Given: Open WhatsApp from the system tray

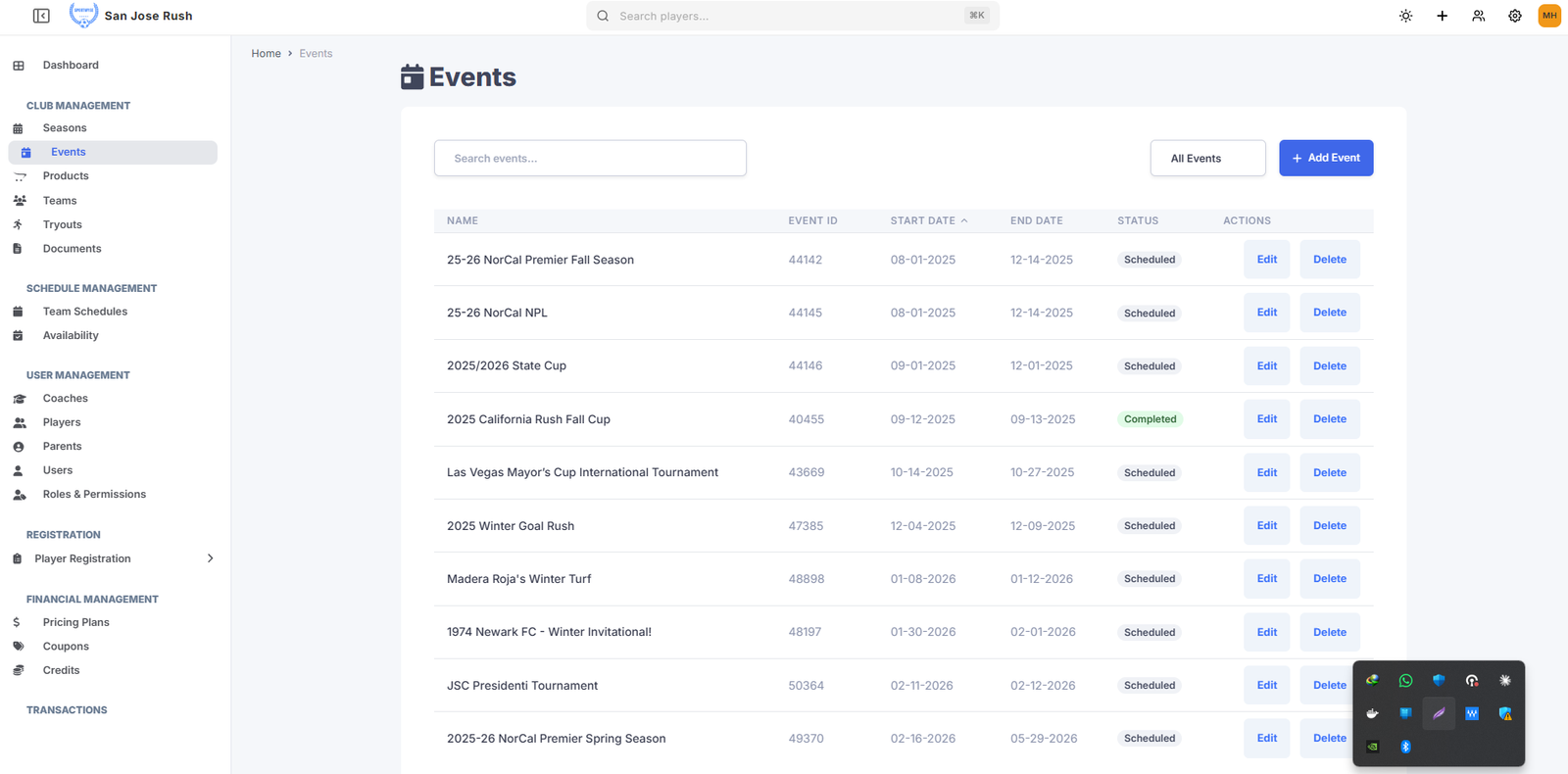Looking at the screenshot, I should pyautogui.click(x=1405, y=680).
